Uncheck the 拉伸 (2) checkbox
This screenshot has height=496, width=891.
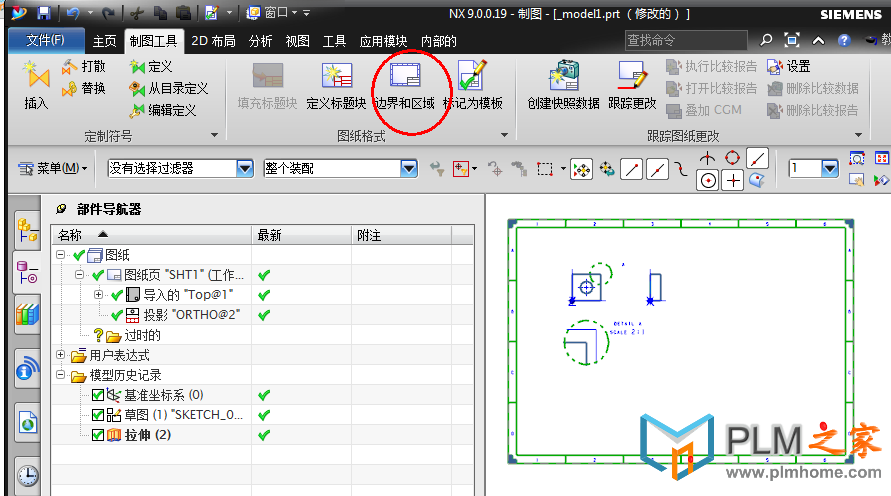pos(98,435)
